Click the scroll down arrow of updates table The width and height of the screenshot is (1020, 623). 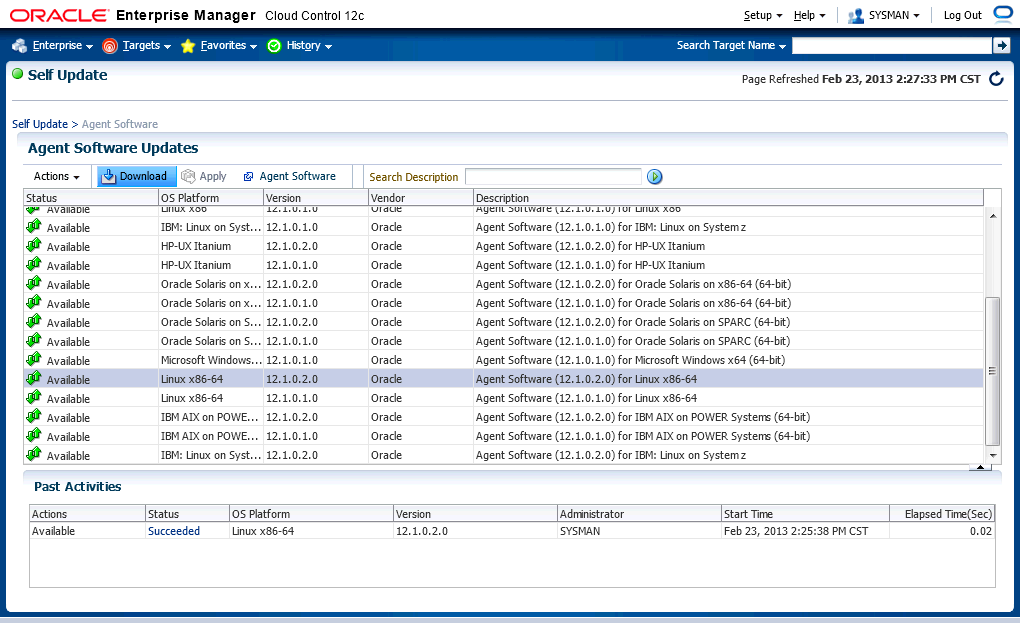point(993,455)
